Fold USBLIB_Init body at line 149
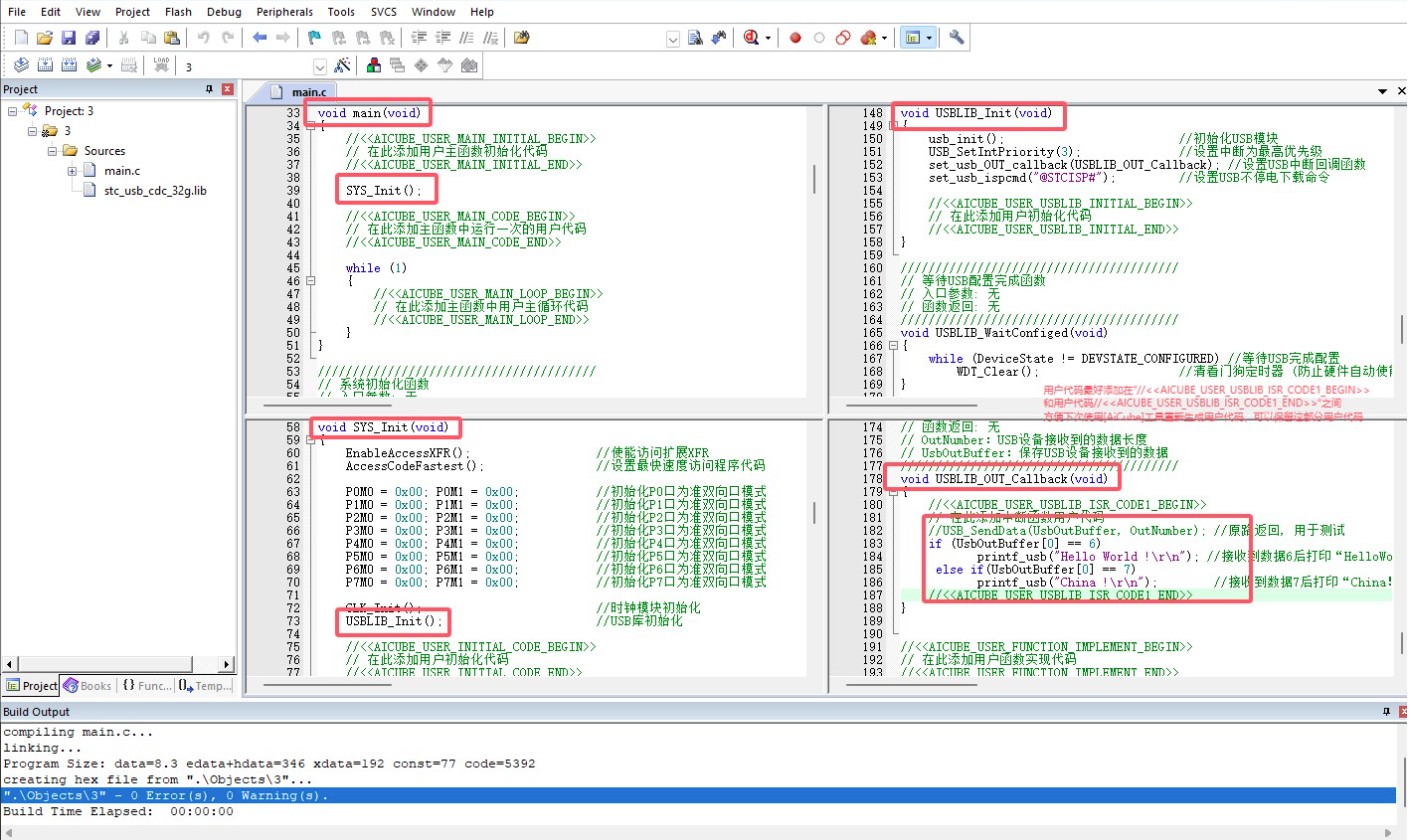Viewport: 1411px width, 840px height. click(x=893, y=126)
